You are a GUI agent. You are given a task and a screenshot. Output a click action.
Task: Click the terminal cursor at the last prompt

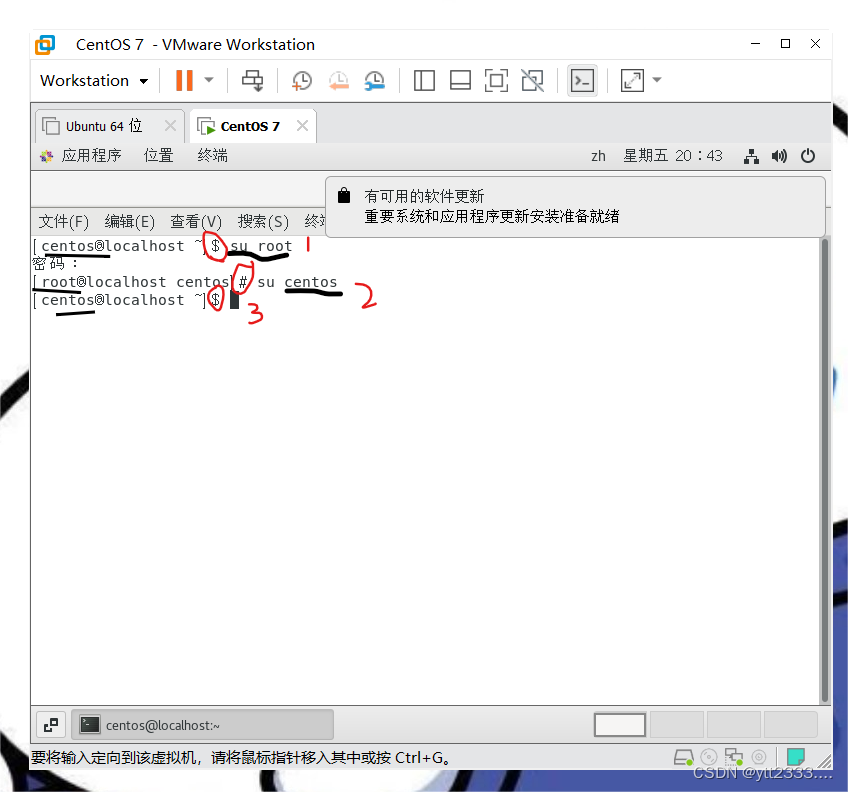tap(234, 300)
